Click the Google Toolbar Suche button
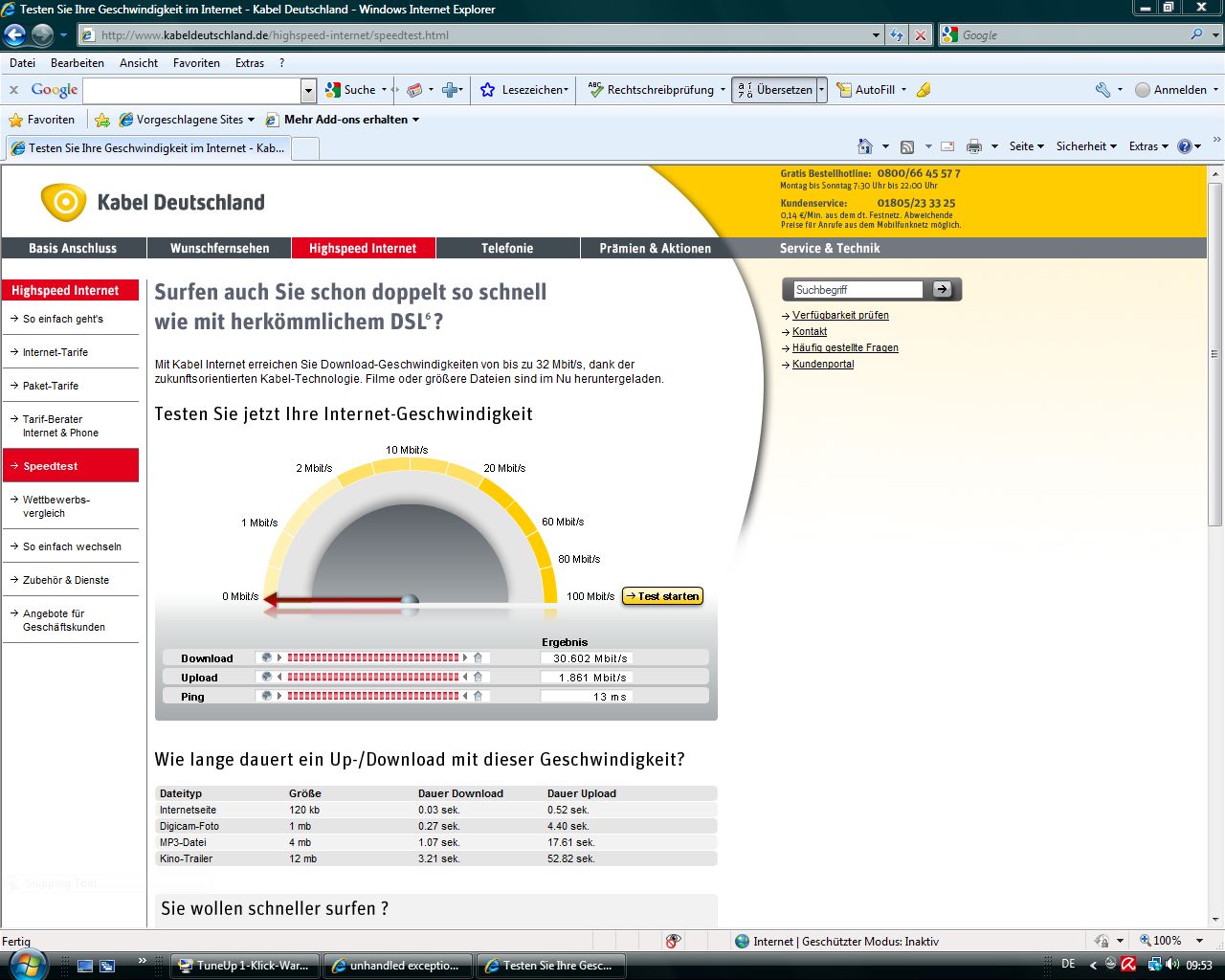Image resolution: width=1225 pixels, height=980 pixels. 351,90
